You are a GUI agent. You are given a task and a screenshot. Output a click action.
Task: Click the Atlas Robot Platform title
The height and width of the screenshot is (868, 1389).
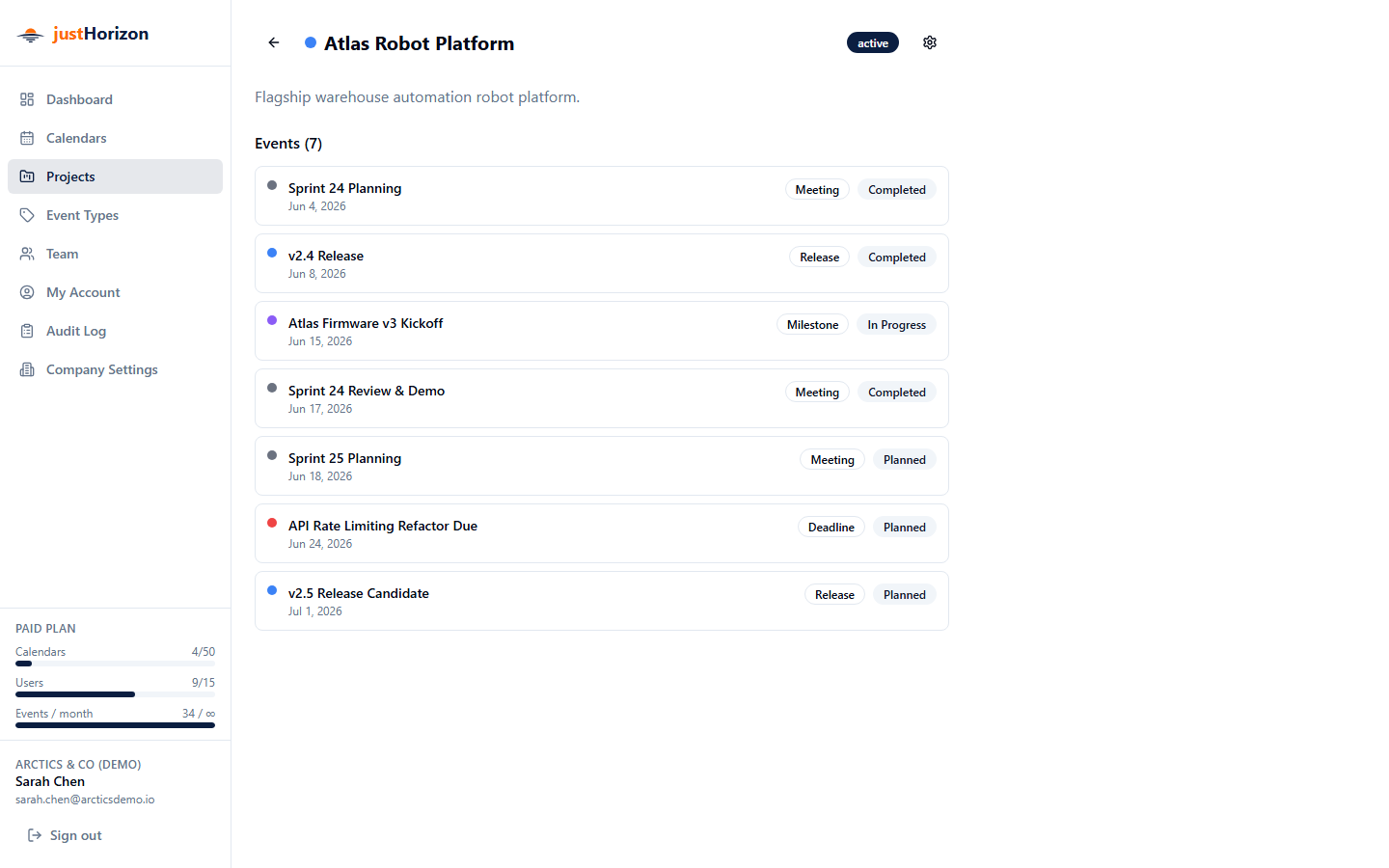coord(419,43)
